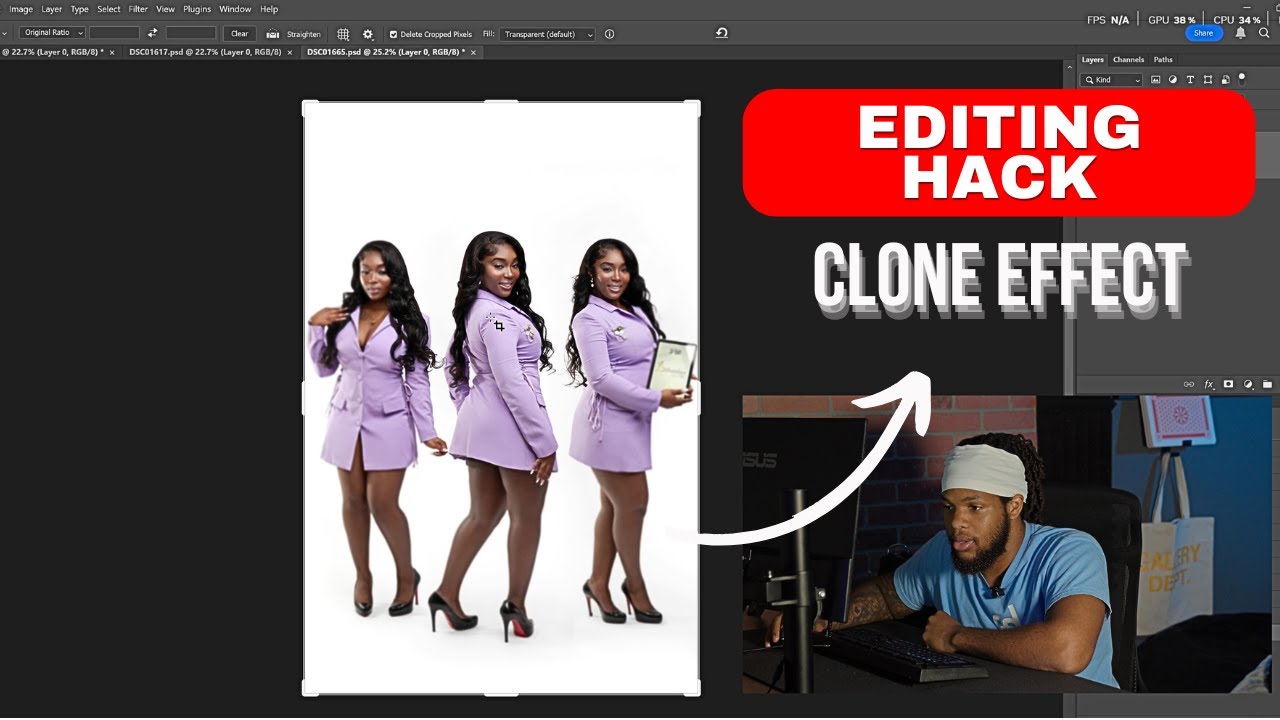Open the fx layer style menu
The image size is (1280, 720).
1209,384
